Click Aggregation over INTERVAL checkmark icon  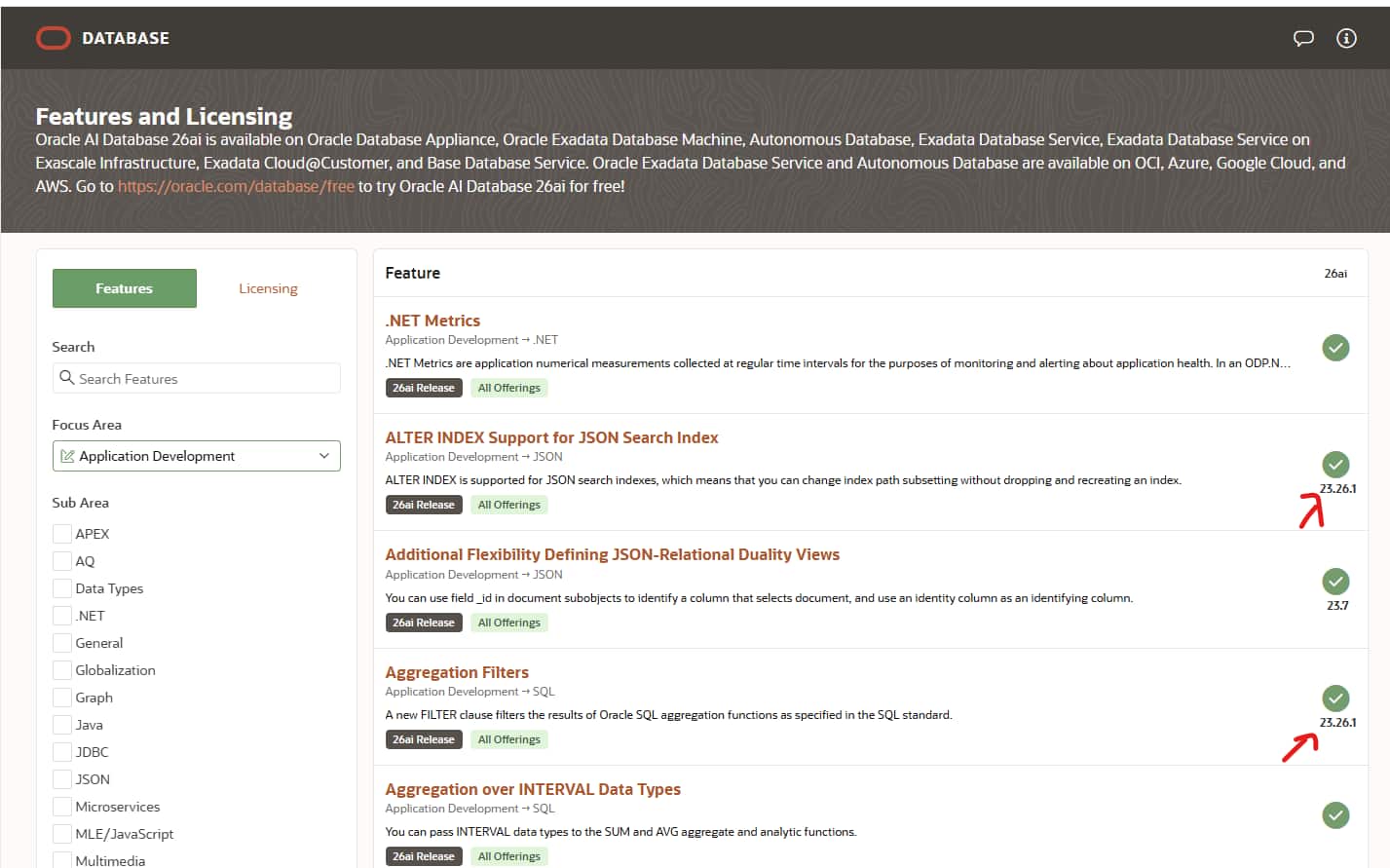pos(1335,815)
